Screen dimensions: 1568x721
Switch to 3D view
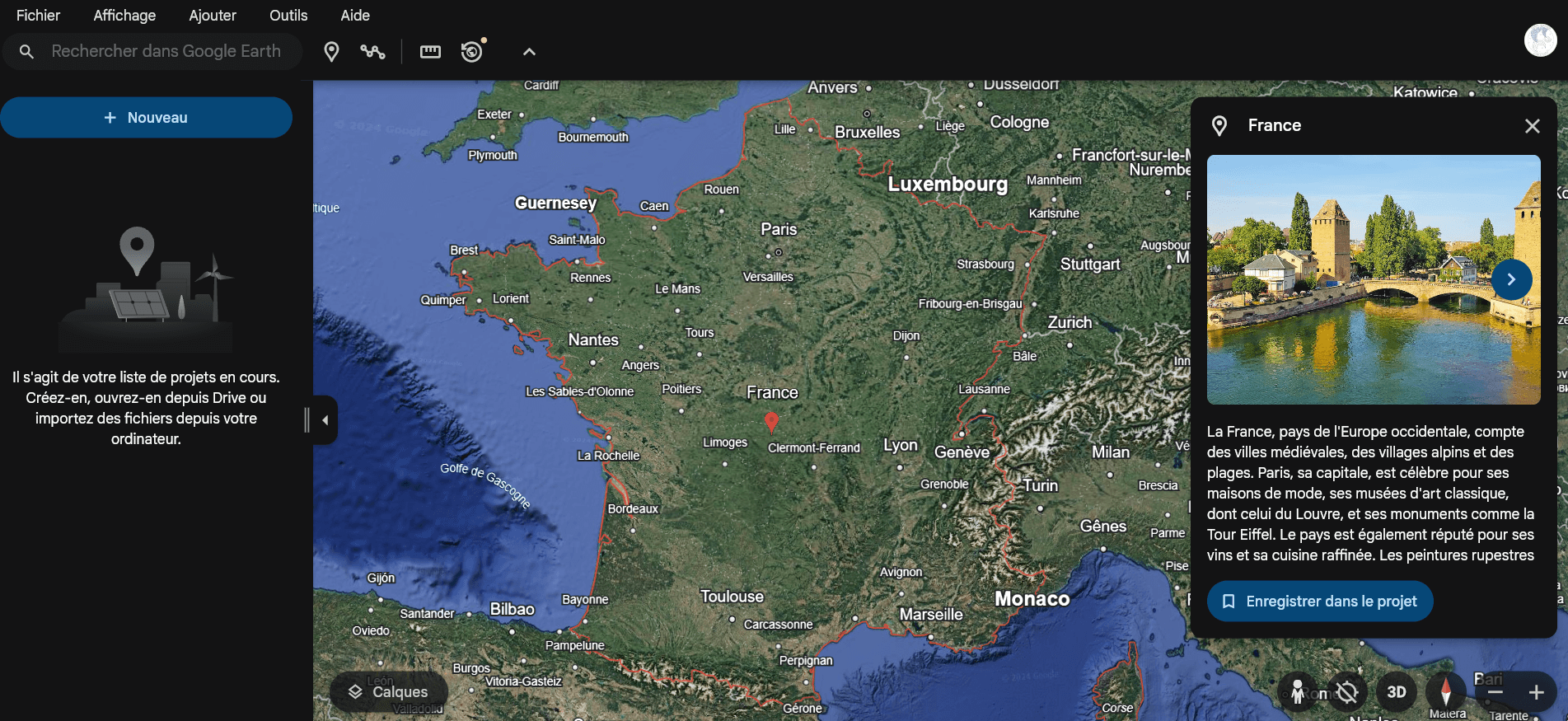tap(1396, 691)
